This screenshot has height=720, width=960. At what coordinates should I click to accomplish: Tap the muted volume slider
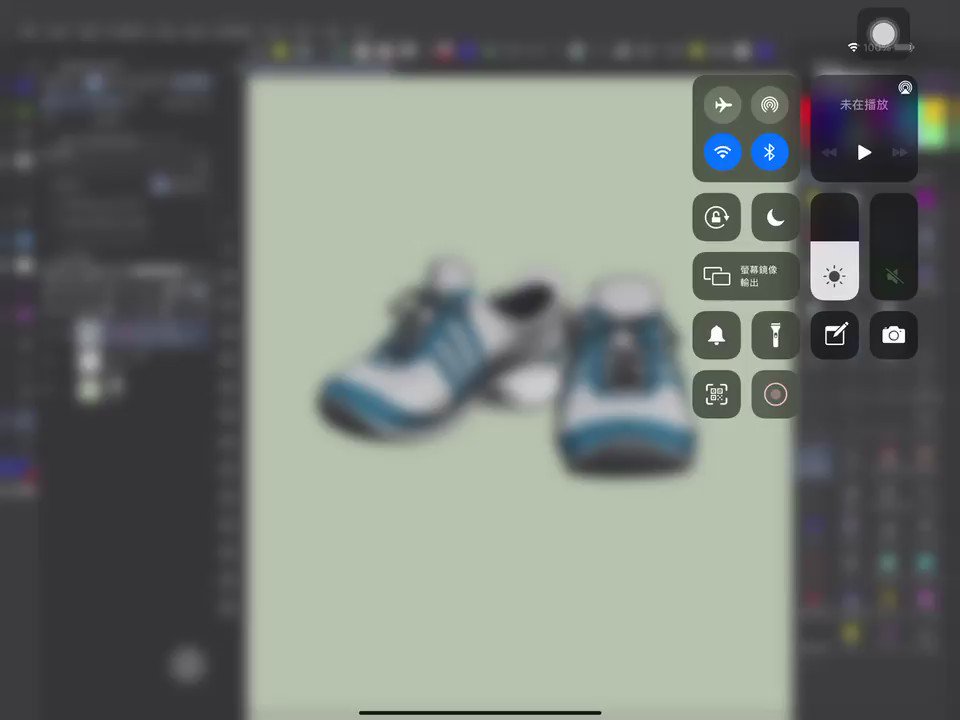tap(893, 247)
